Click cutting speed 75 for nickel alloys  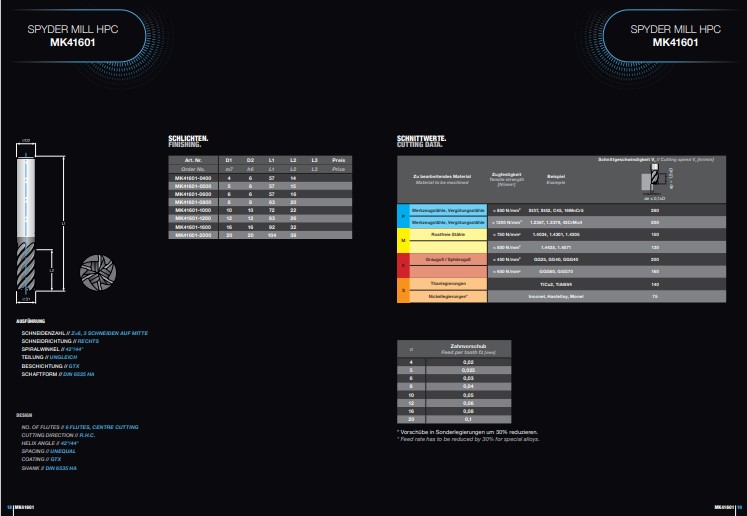point(655,296)
